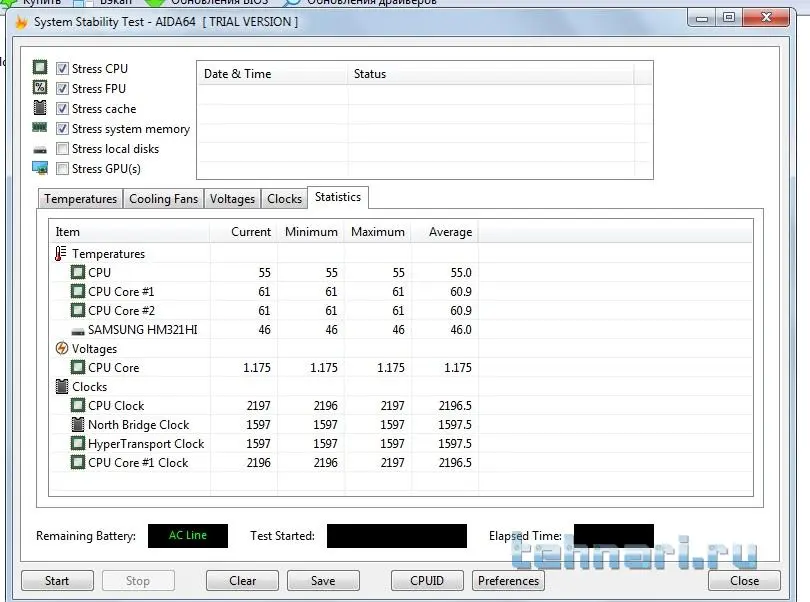The width and height of the screenshot is (810, 602).
Task: Click the icon beside CPU Clock row
Action: (77, 405)
